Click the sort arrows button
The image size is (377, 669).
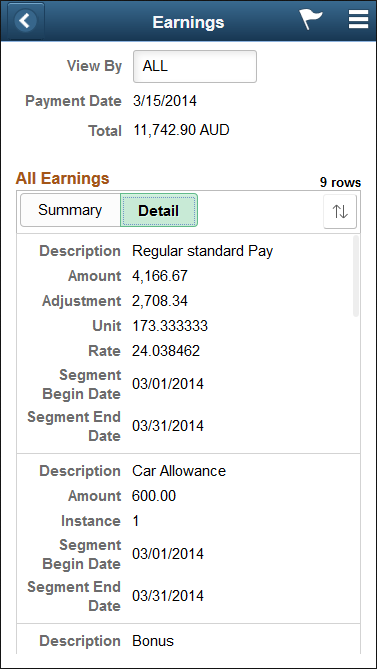coord(340,212)
